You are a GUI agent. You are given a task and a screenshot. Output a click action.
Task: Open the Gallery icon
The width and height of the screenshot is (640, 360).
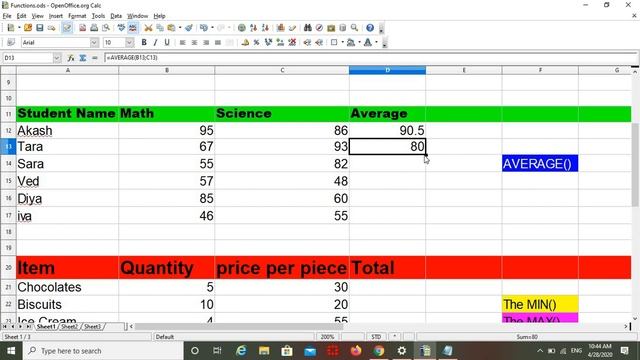click(x=331, y=28)
